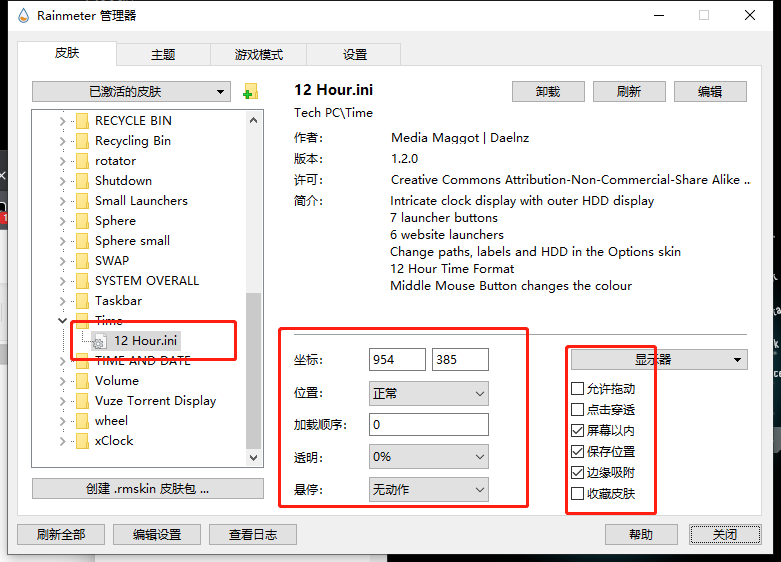Click the X coordinate field showing 954

click(397, 360)
